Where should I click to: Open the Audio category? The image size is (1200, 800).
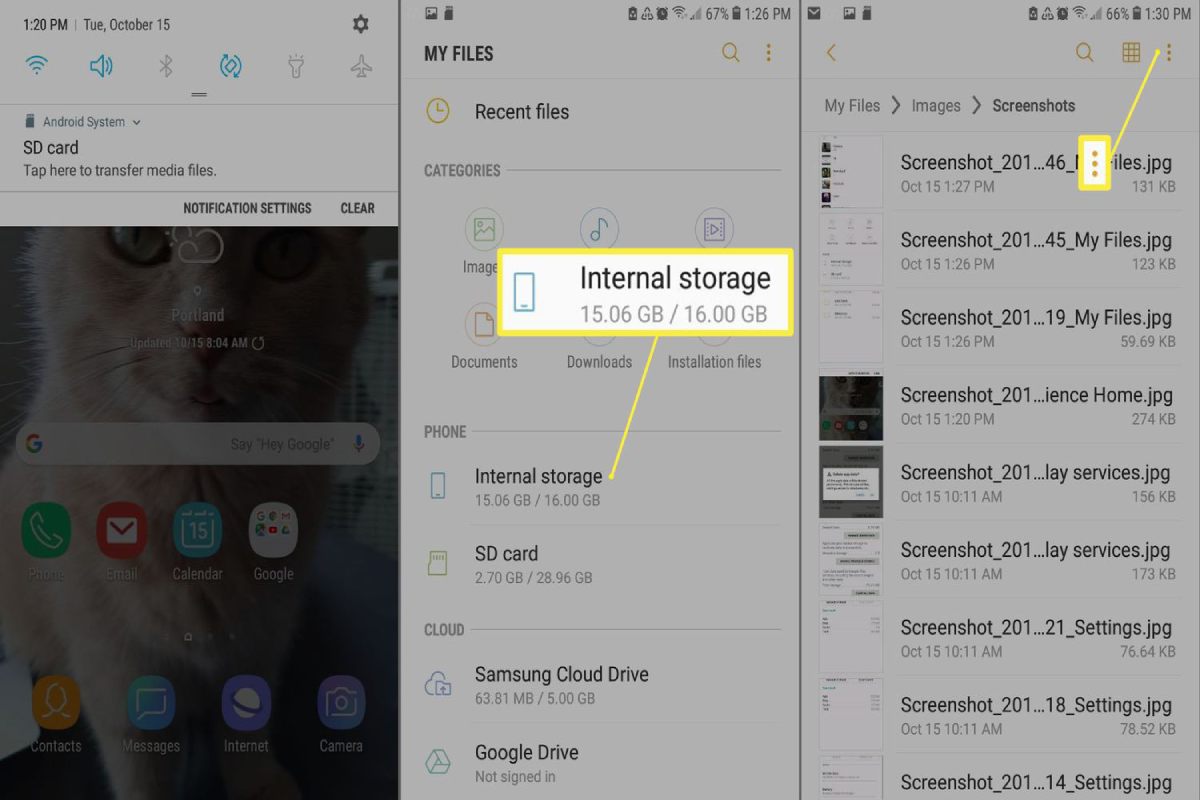coord(599,230)
